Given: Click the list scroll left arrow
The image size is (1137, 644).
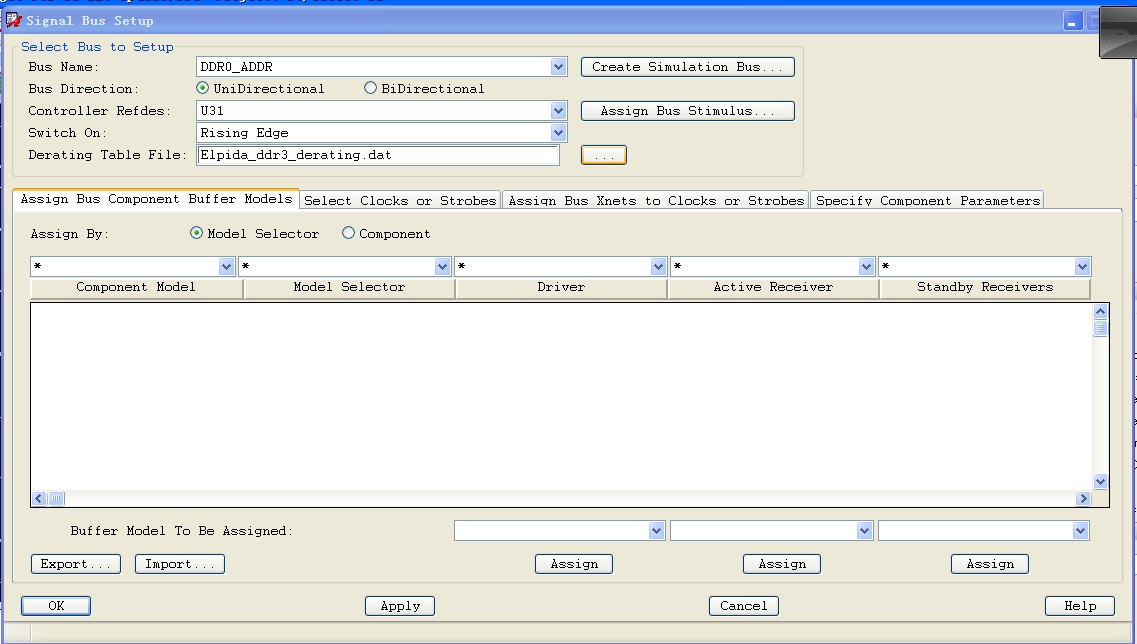Looking at the screenshot, I should click(x=39, y=498).
